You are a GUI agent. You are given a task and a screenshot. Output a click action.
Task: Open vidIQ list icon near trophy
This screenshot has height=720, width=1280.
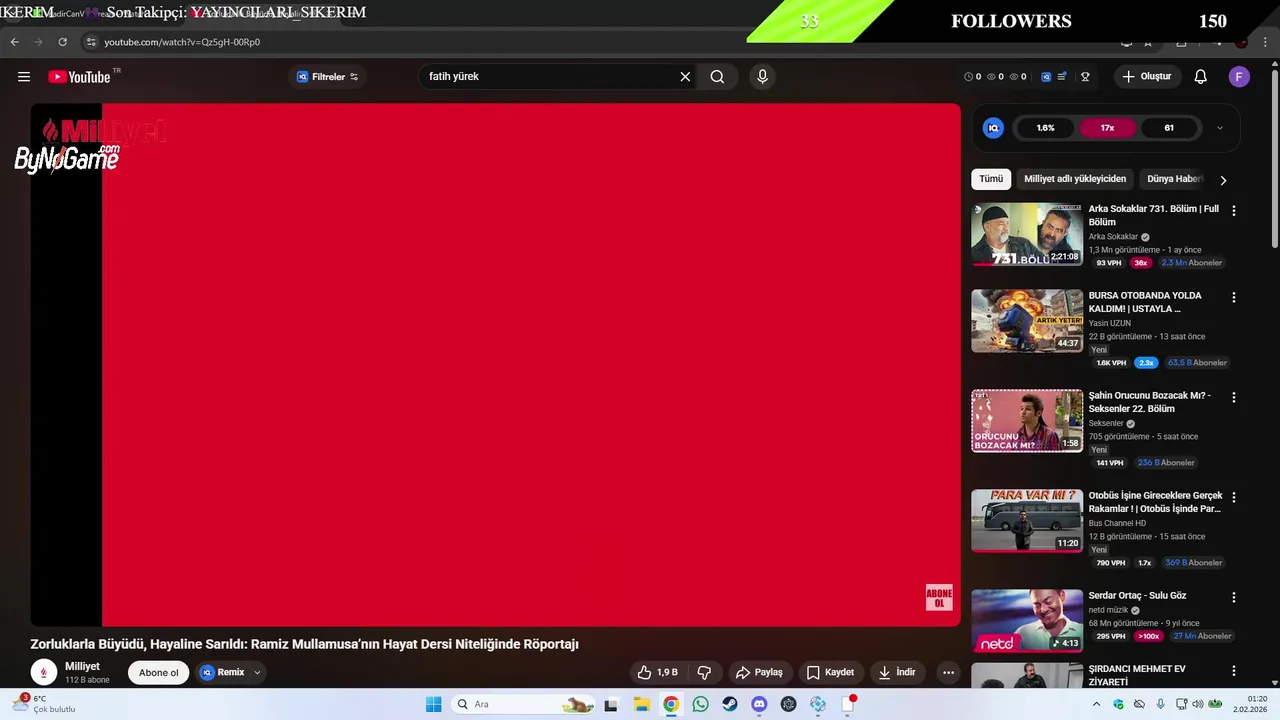(1062, 77)
